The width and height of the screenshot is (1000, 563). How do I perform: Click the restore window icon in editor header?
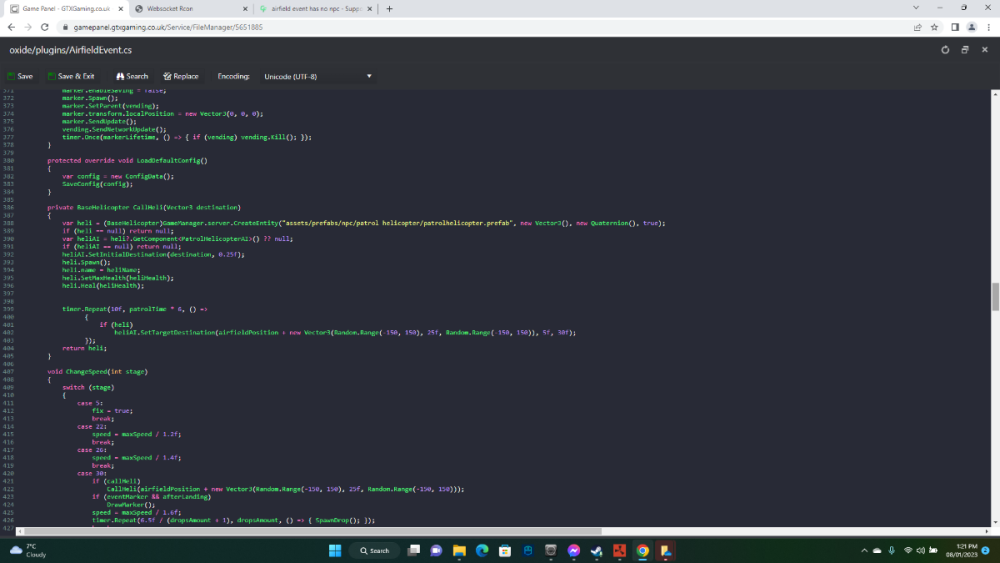point(965,50)
